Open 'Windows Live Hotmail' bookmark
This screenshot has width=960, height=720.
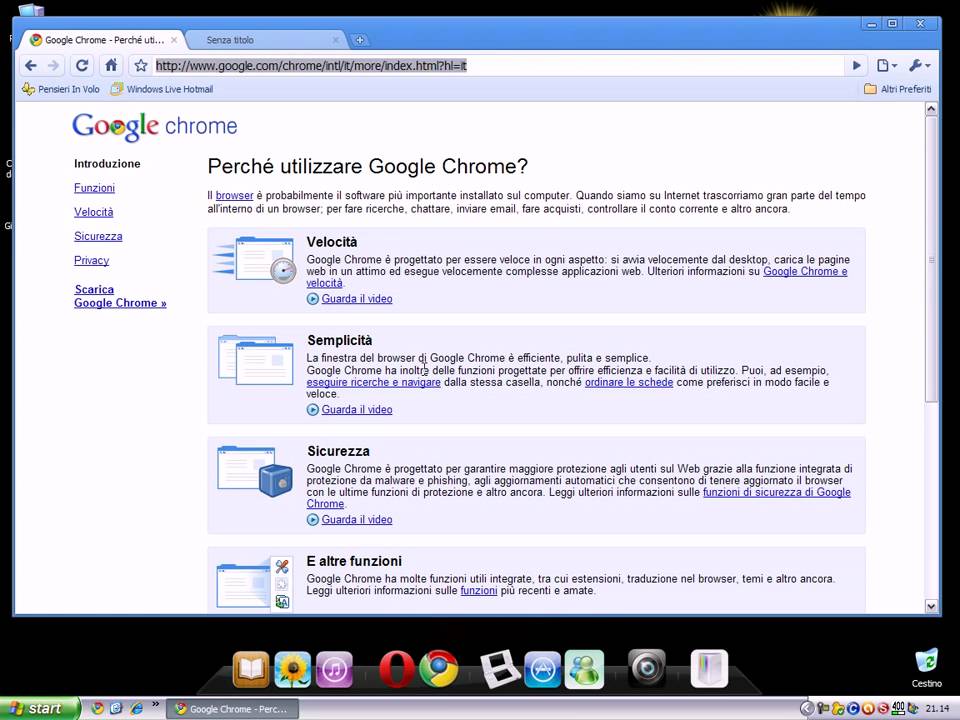tap(162, 89)
